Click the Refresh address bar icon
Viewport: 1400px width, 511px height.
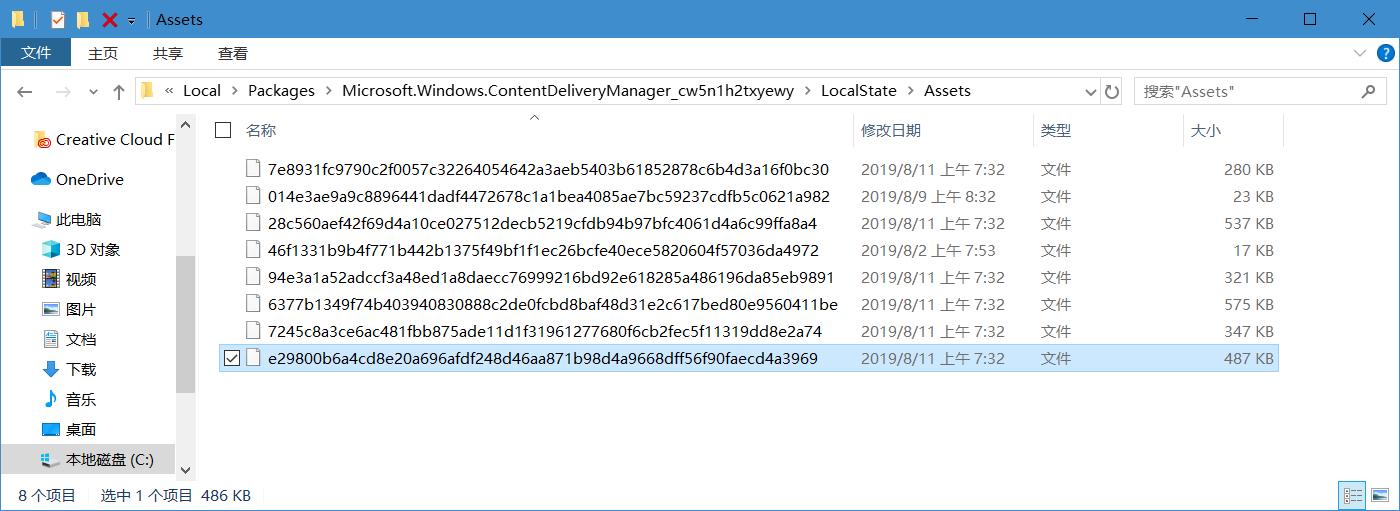[x=1112, y=92]
